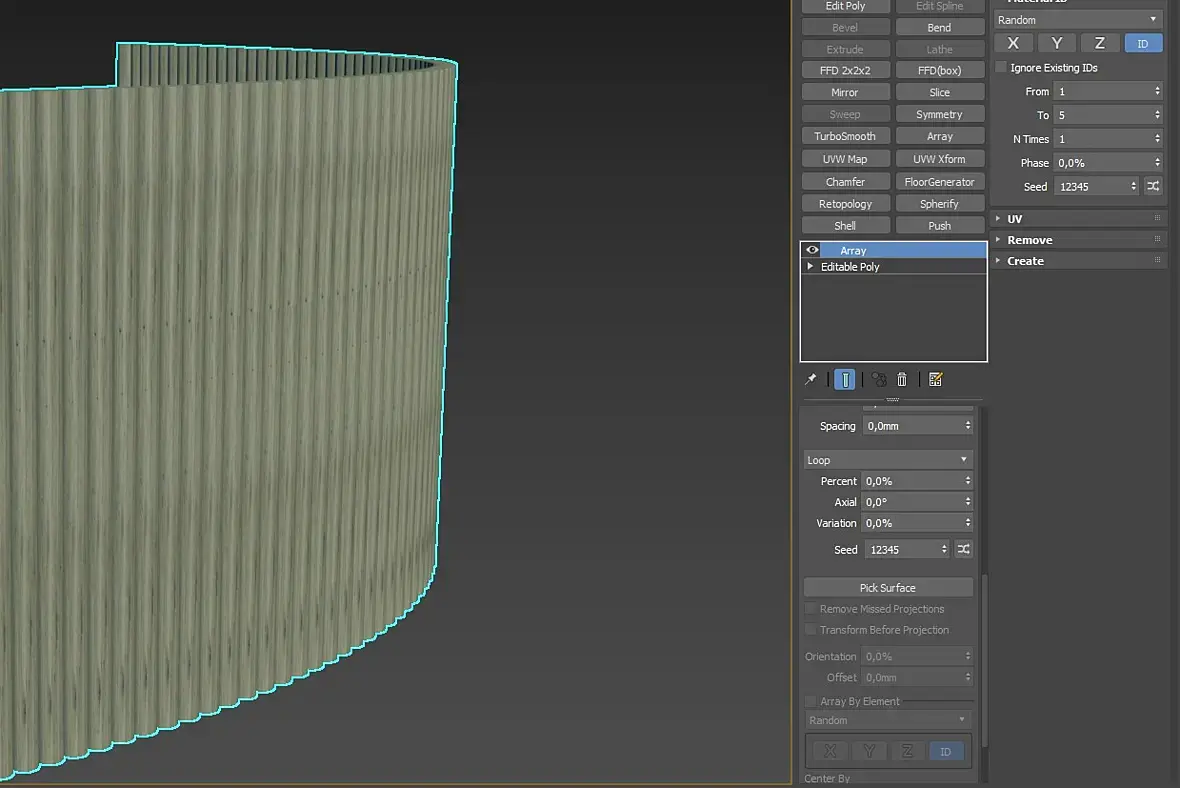Click the Pick Surface button

(x=888, y=588)
